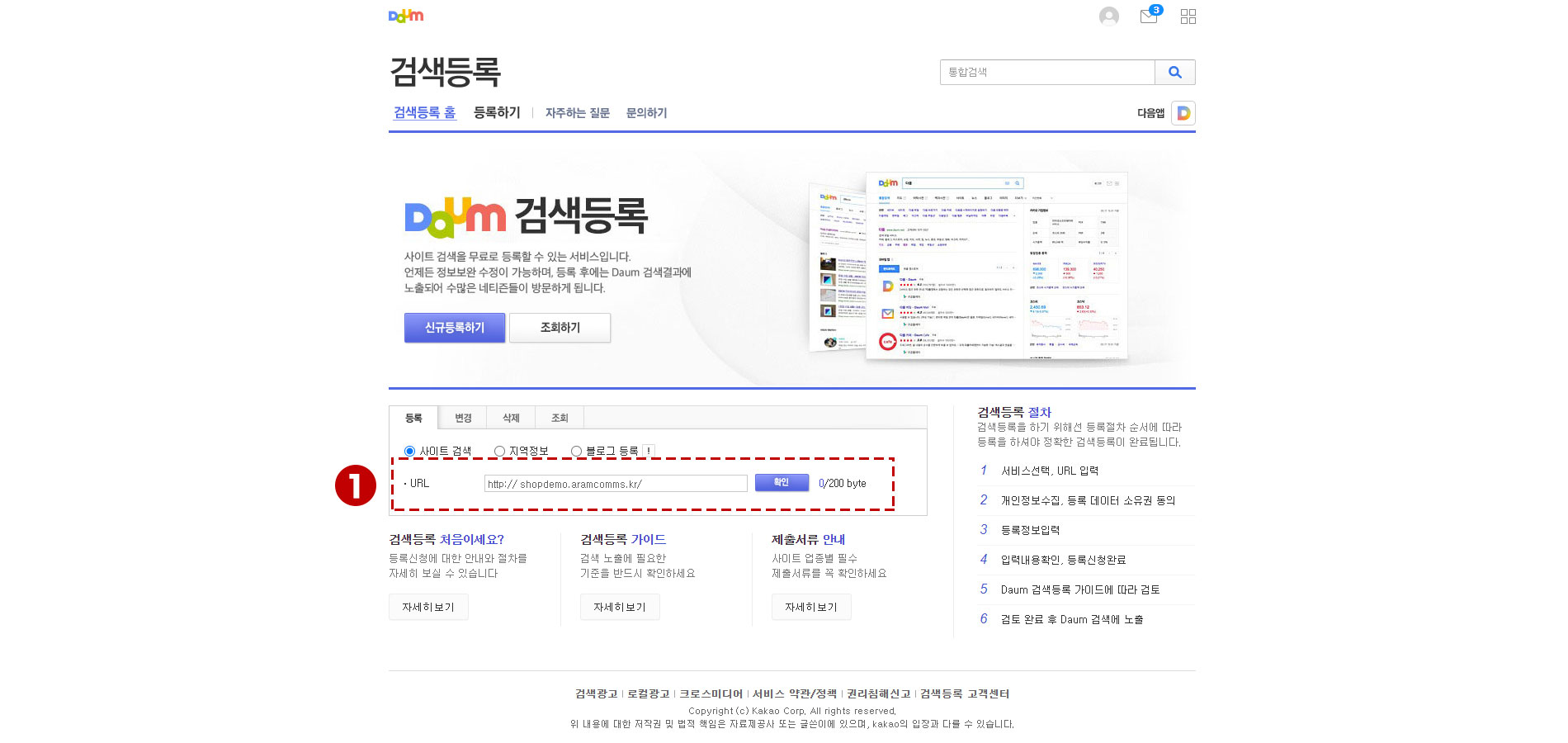The image size is (1568, 743).
Task: Click 자세히보기 under 검색등록 처음이세요?
Action: 428,607
